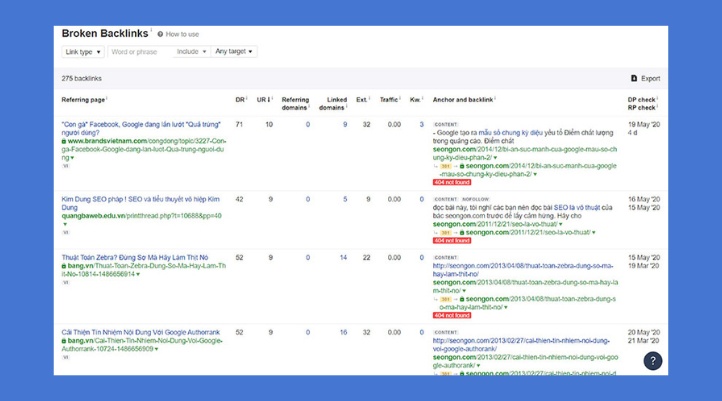Click lock icon beside bang.vn Zebra URL
Viewport: 722px width, 401px height.
tap(64, 266)
